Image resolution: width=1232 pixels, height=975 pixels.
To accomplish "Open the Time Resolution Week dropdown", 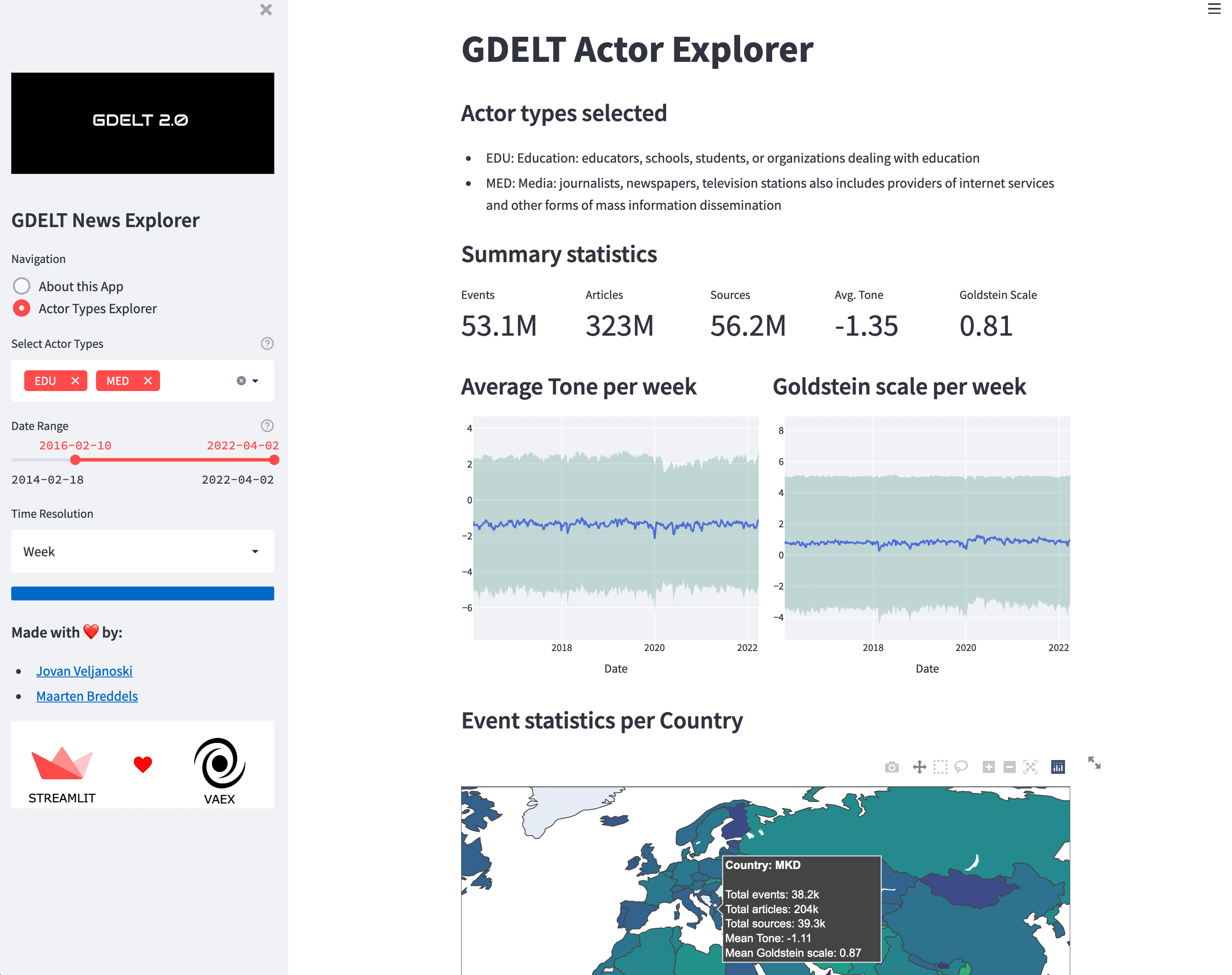I will click(x=142, y=552).
